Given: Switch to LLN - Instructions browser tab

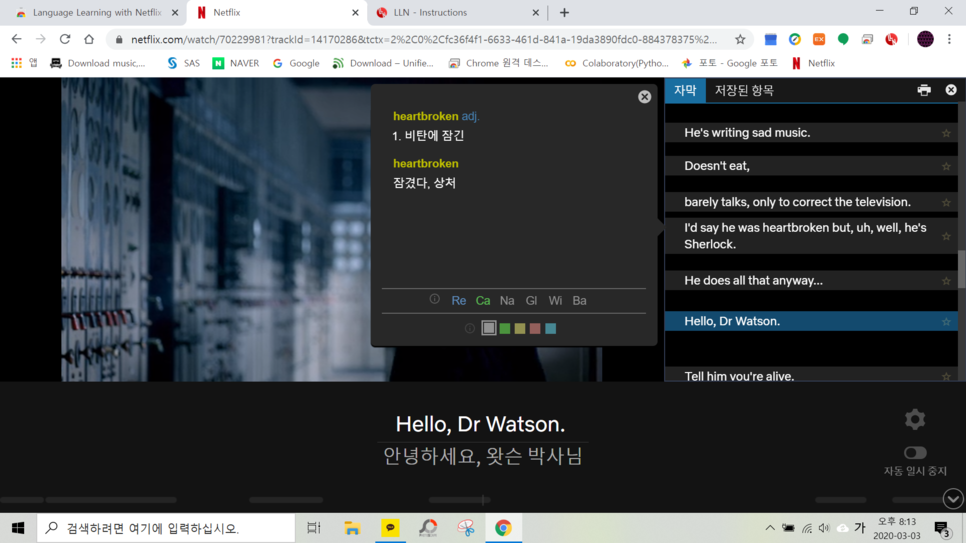Looking at the screenshot, I should (457, 12).
